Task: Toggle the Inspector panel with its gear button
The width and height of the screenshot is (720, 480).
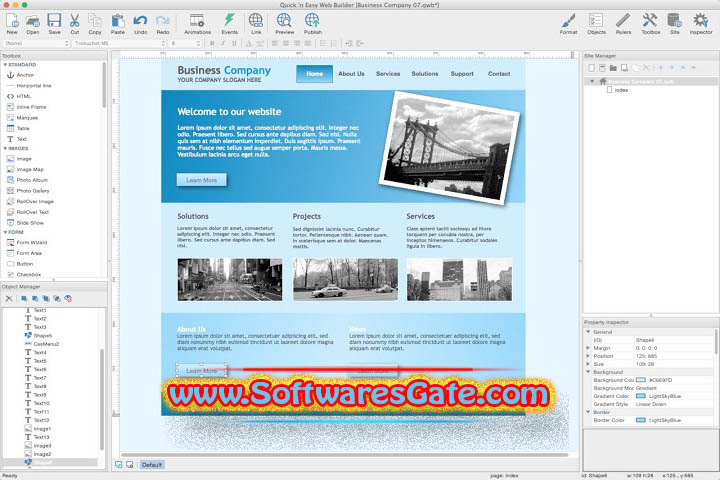Action: point(701,23)
